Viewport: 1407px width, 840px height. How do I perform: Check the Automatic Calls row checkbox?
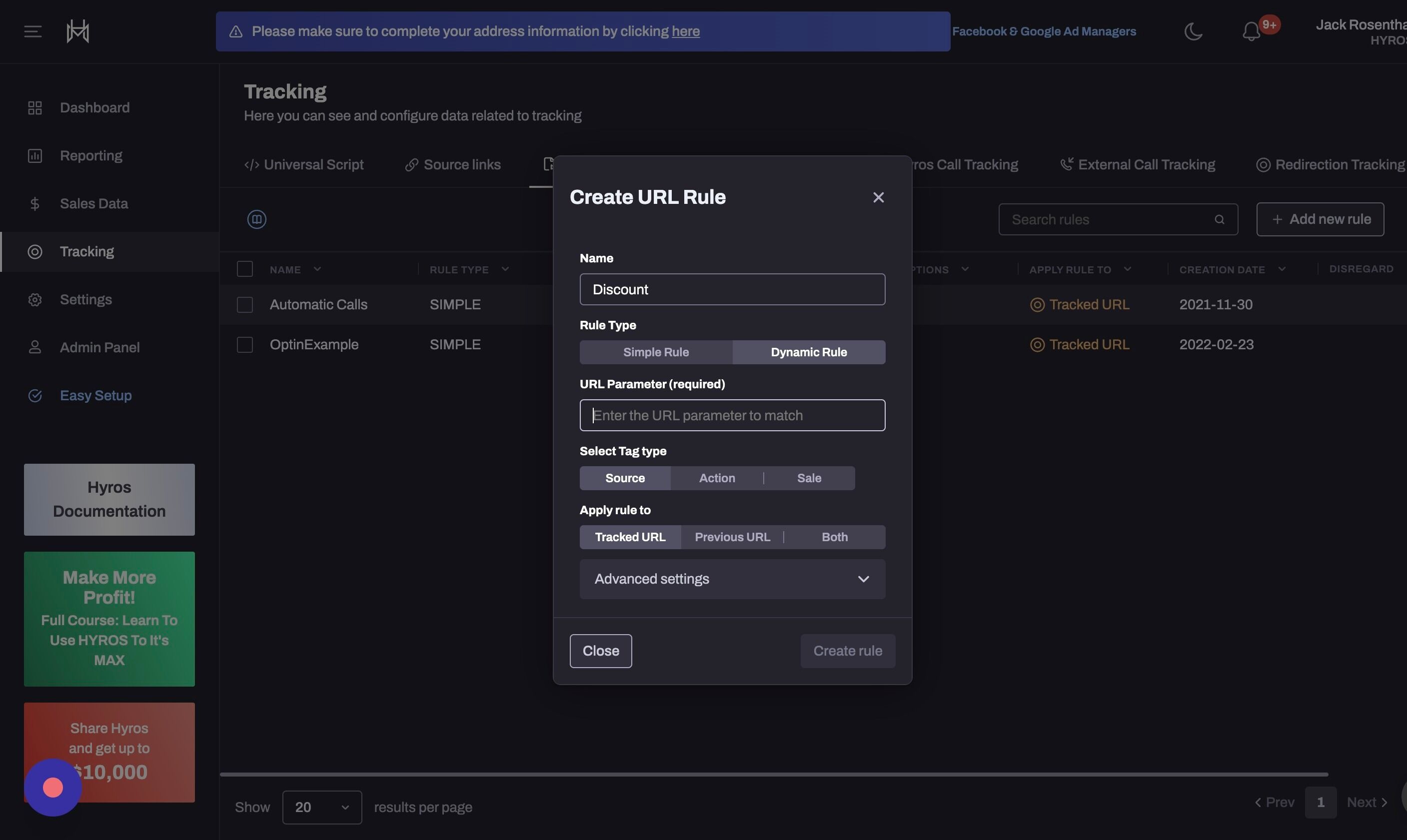[x=244, y=304]
